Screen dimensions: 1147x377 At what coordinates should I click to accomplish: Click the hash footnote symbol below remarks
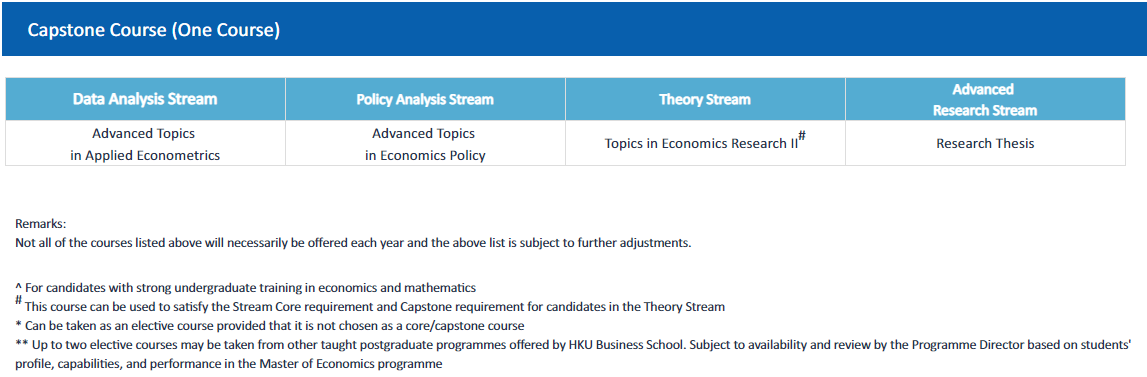point(18,300)
